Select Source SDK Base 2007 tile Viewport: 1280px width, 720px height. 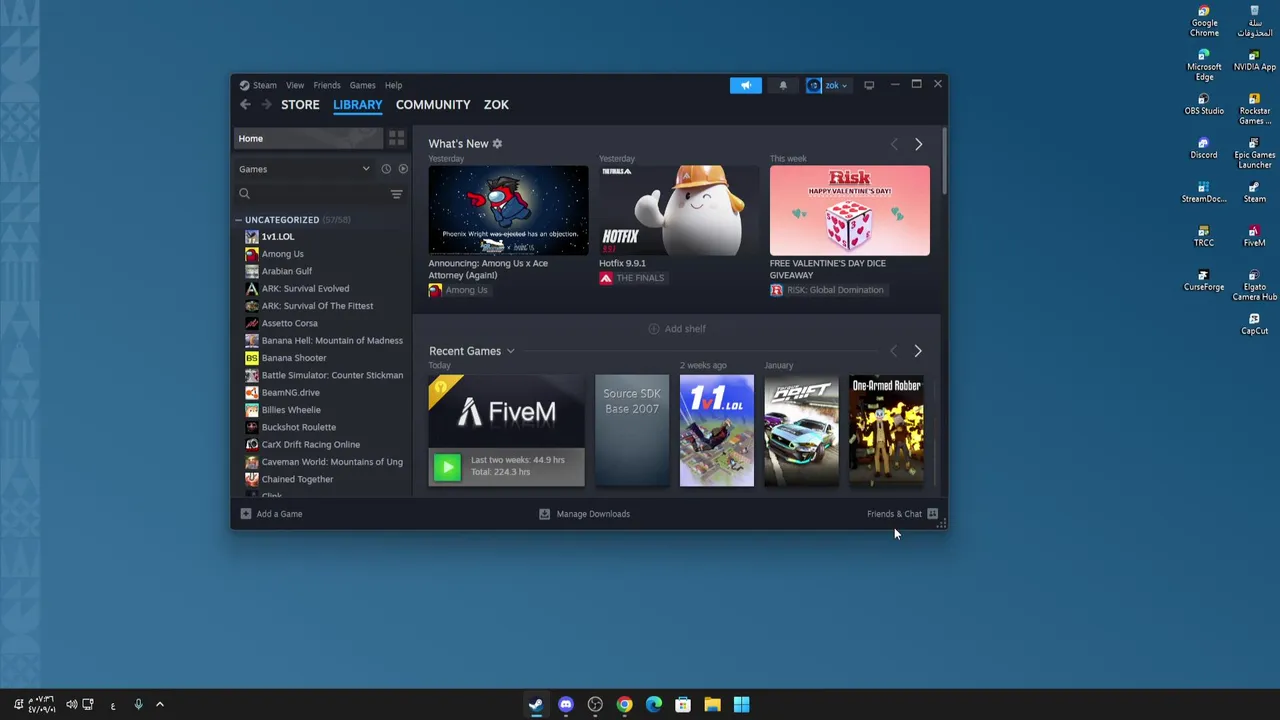pos(632,430)
